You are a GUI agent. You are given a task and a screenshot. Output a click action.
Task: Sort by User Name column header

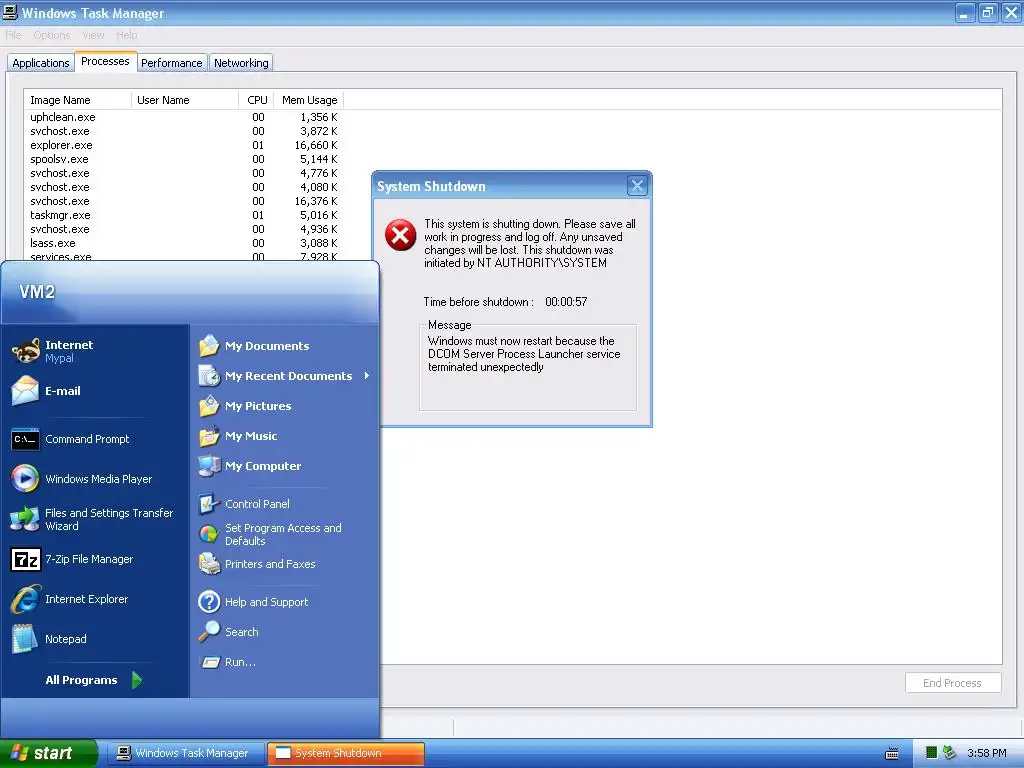(x=185, y=100)
